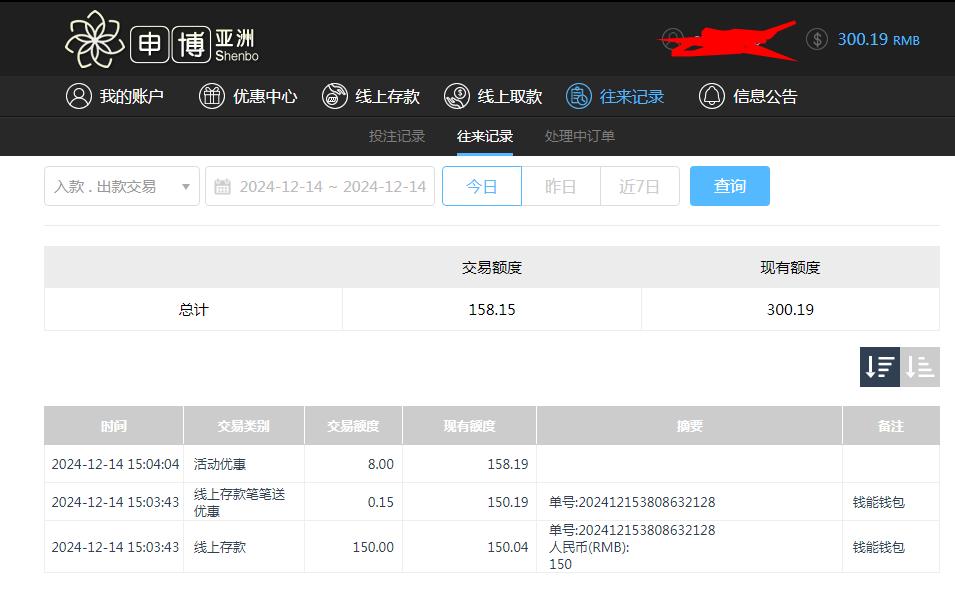Click the dollar balance icon near 300.19
Screen dimensions: 955x593
tap(816, 38)
